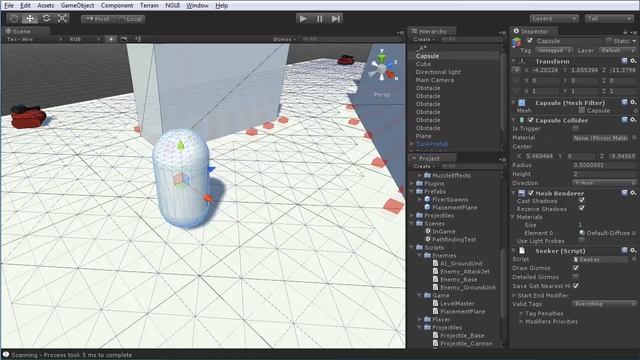640x360 pixels.
Task: Toggle scene skybox/image effects button
Action: (124, 39)
